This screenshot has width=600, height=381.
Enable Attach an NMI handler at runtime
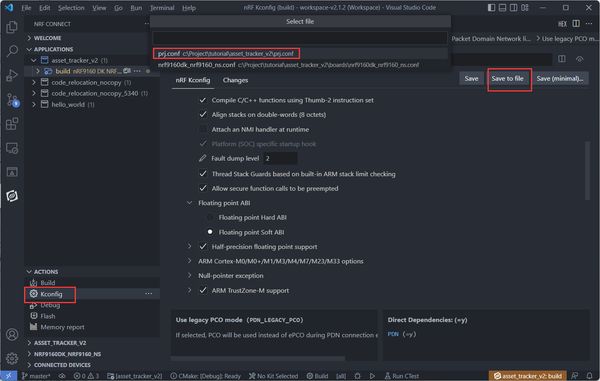[203, 129]
